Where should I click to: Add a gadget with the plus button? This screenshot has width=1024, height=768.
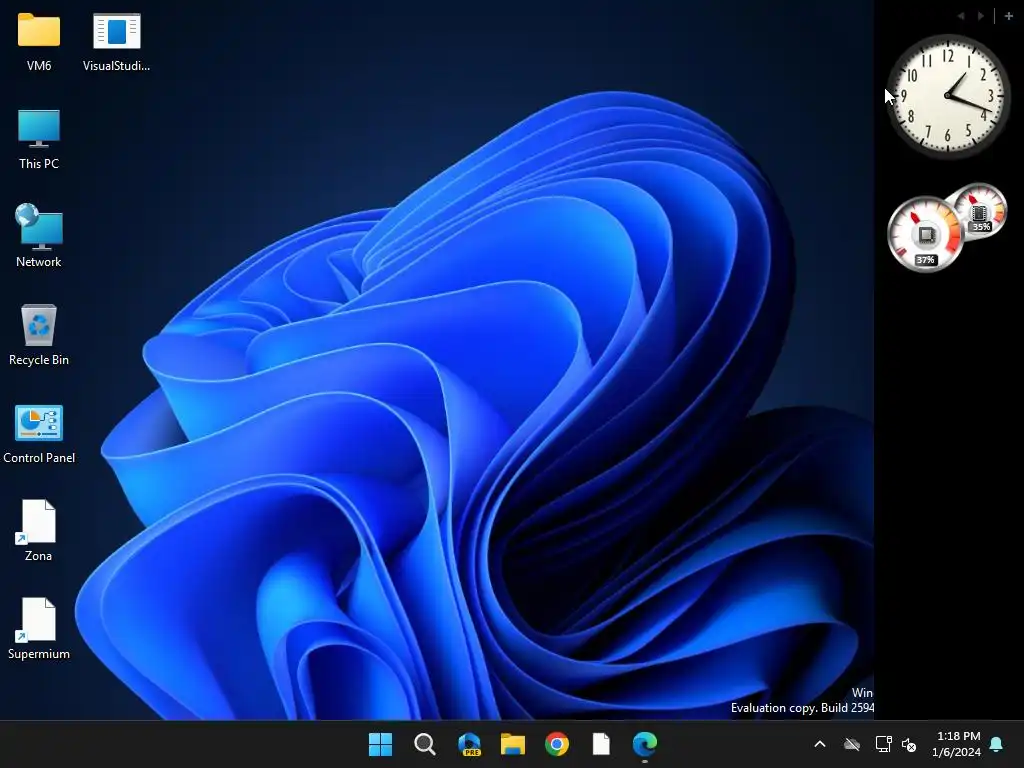click(x=1008, y=16)
